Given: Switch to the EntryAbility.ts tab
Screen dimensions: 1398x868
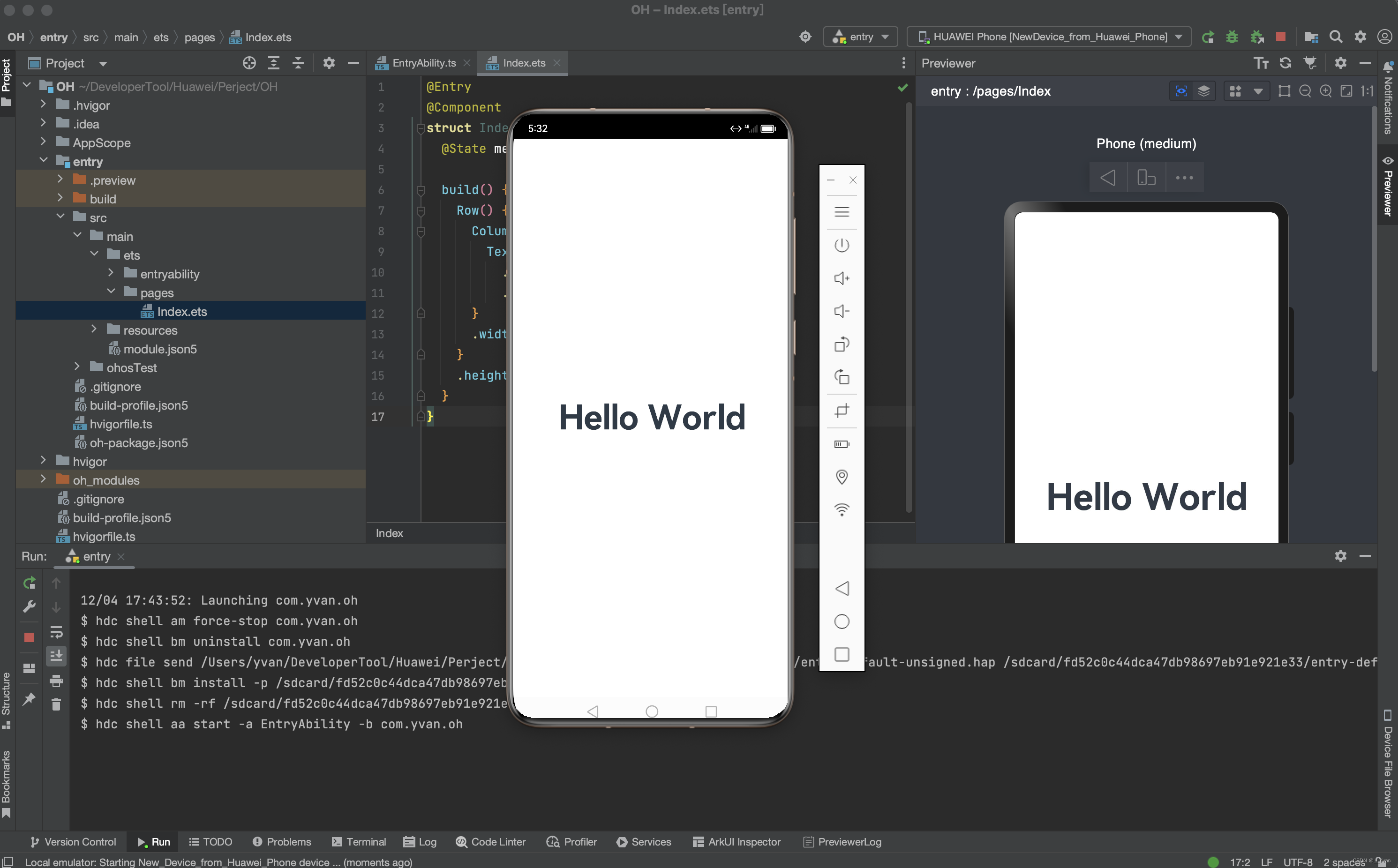Looking at the screenshot, I should point(423,63).
